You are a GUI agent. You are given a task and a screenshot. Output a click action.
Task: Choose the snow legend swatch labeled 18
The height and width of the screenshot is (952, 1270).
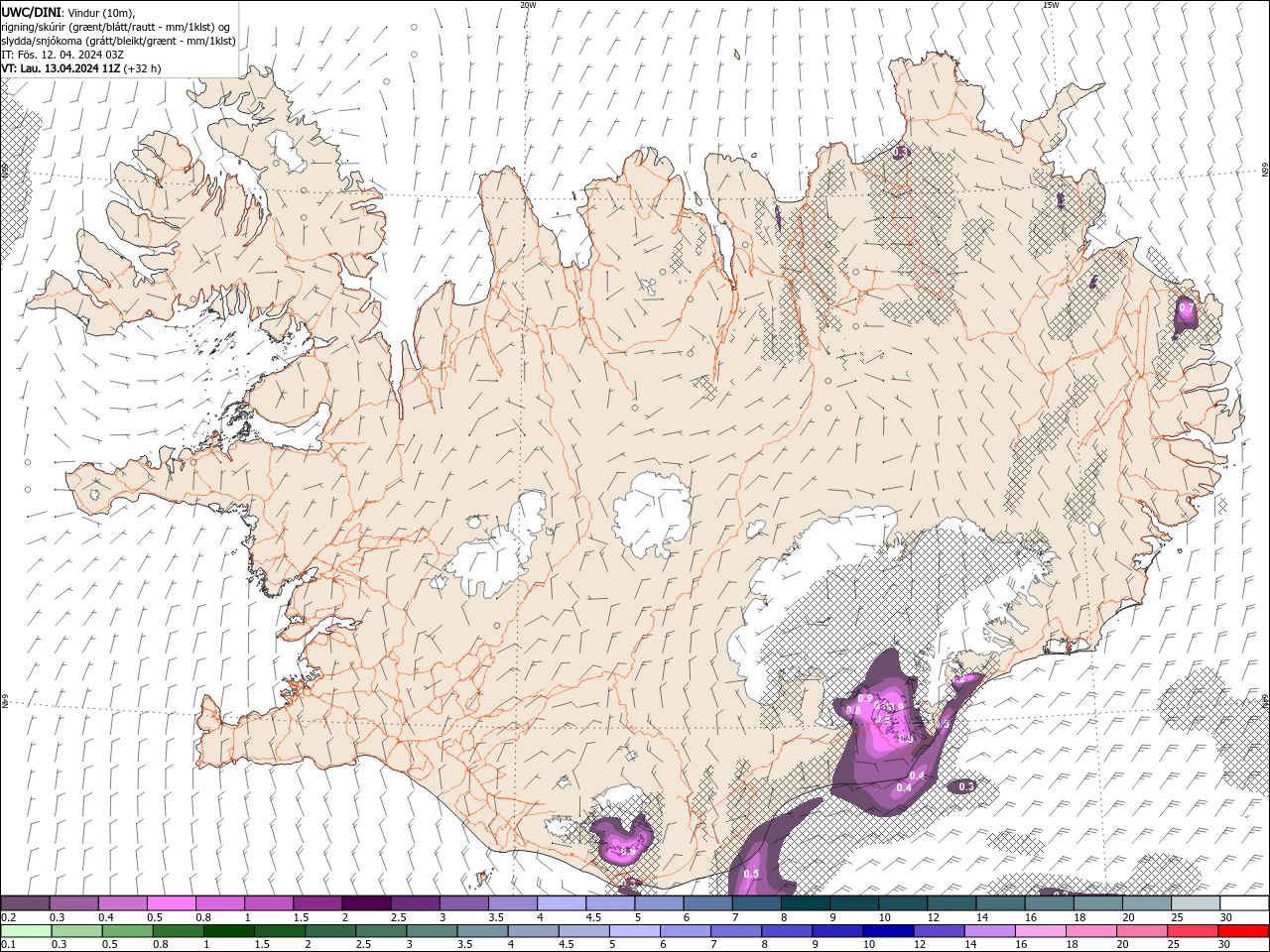(1097, 903)
